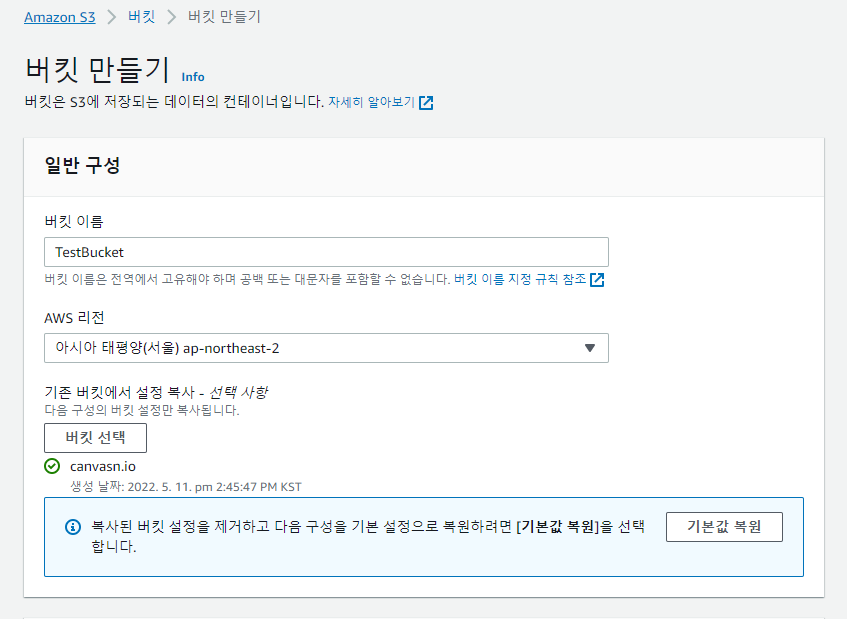
Task: Open the 버킷 이름 지정 규칙 참조 link
Action: coord(520,279)
